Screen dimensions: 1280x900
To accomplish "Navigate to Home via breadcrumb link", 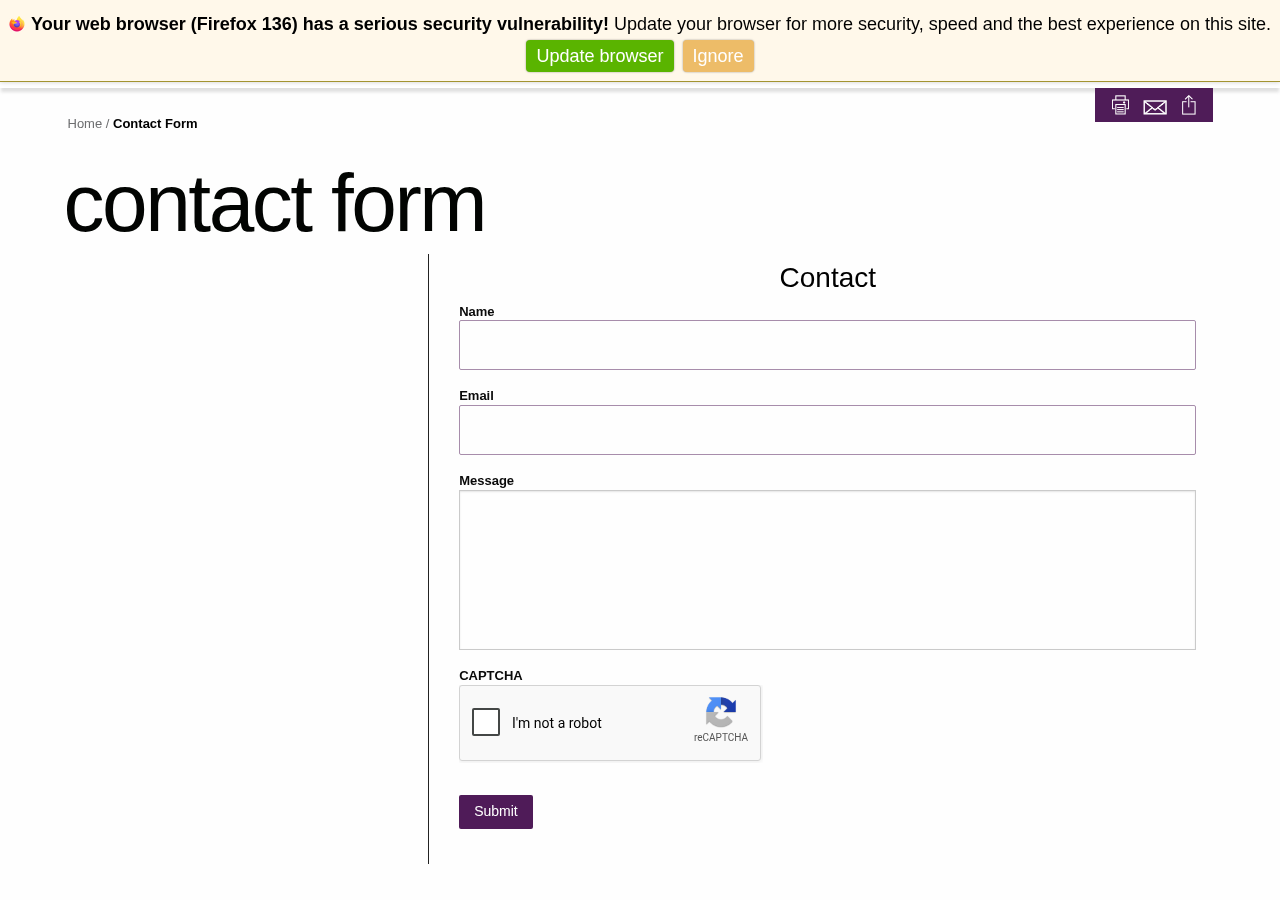I will (x=85, y=123).
